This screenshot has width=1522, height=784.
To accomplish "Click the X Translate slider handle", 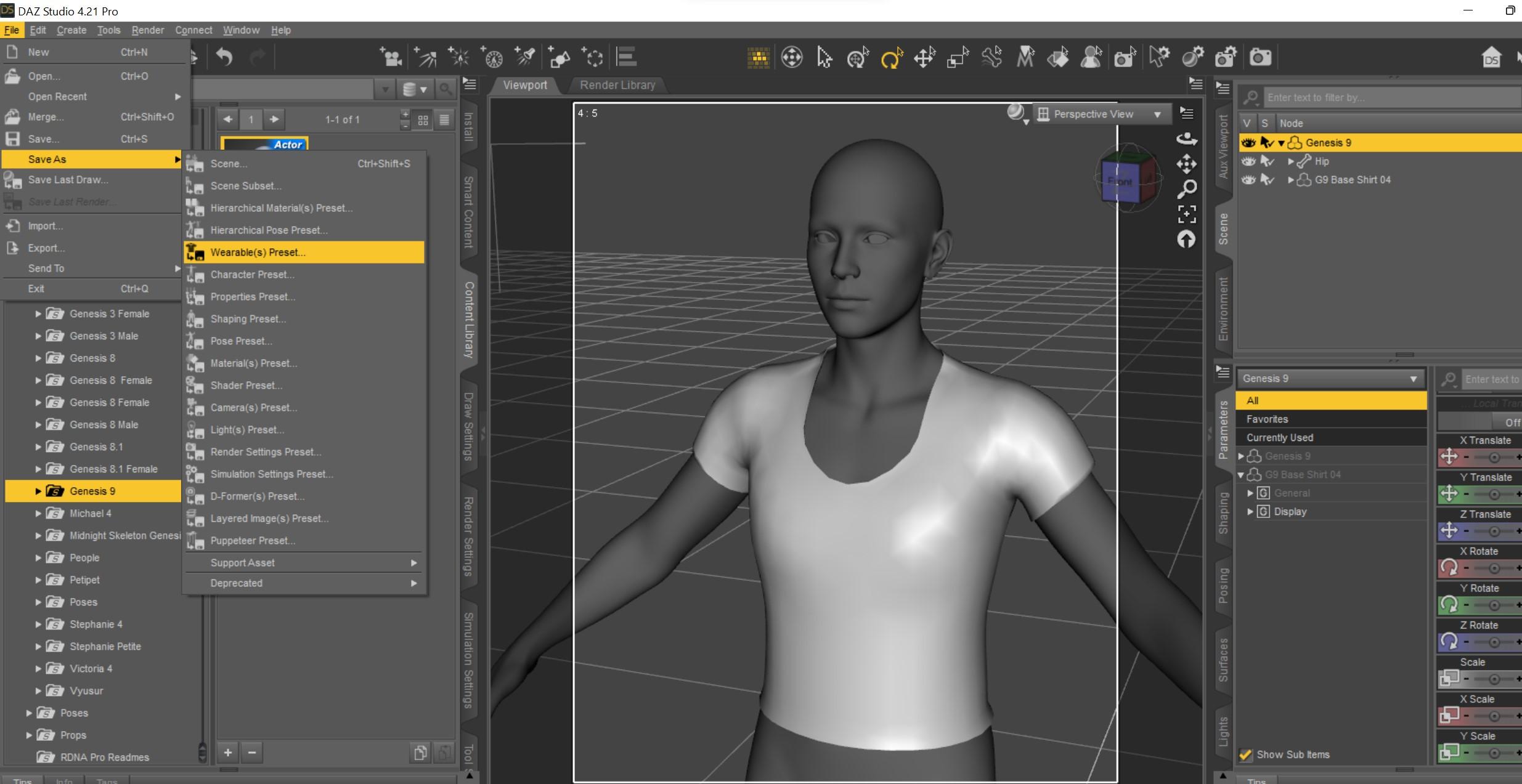I will [1494, 458].
